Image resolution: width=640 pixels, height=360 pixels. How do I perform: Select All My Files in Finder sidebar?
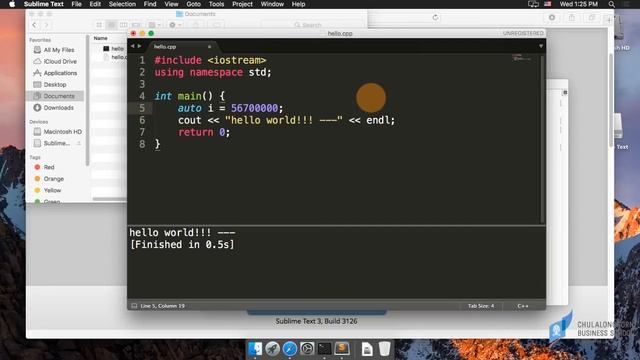(58, 50)
